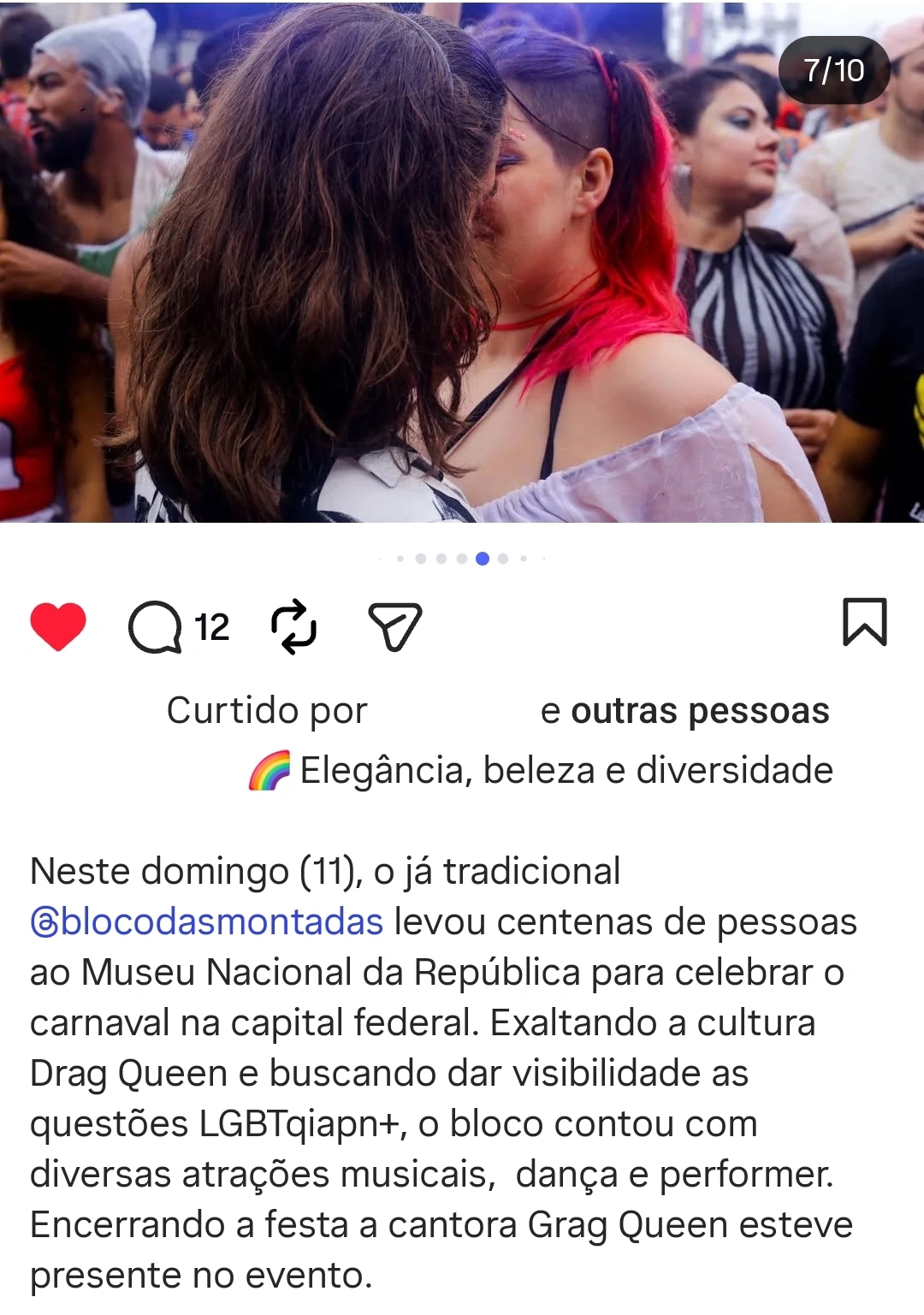Tap the carousel dot left of the blue one

pos(462,559)
